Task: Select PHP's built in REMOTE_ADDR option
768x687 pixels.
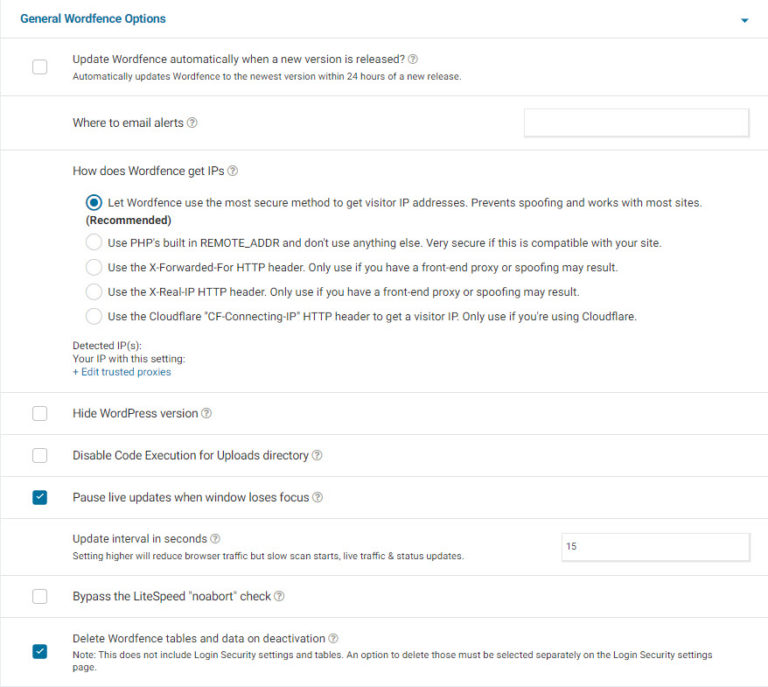Action: [x=93, y=242]
